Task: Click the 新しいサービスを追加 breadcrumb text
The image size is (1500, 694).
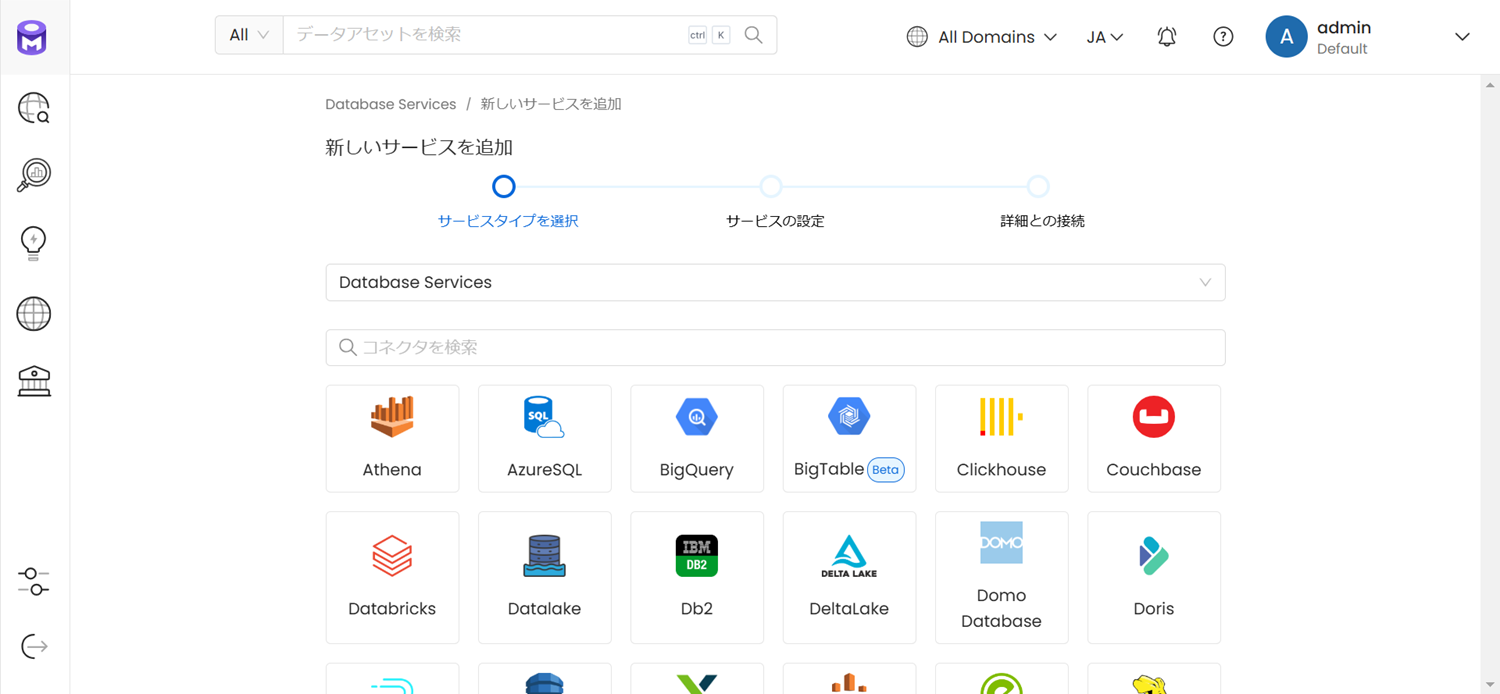Action: click(551, 104)
